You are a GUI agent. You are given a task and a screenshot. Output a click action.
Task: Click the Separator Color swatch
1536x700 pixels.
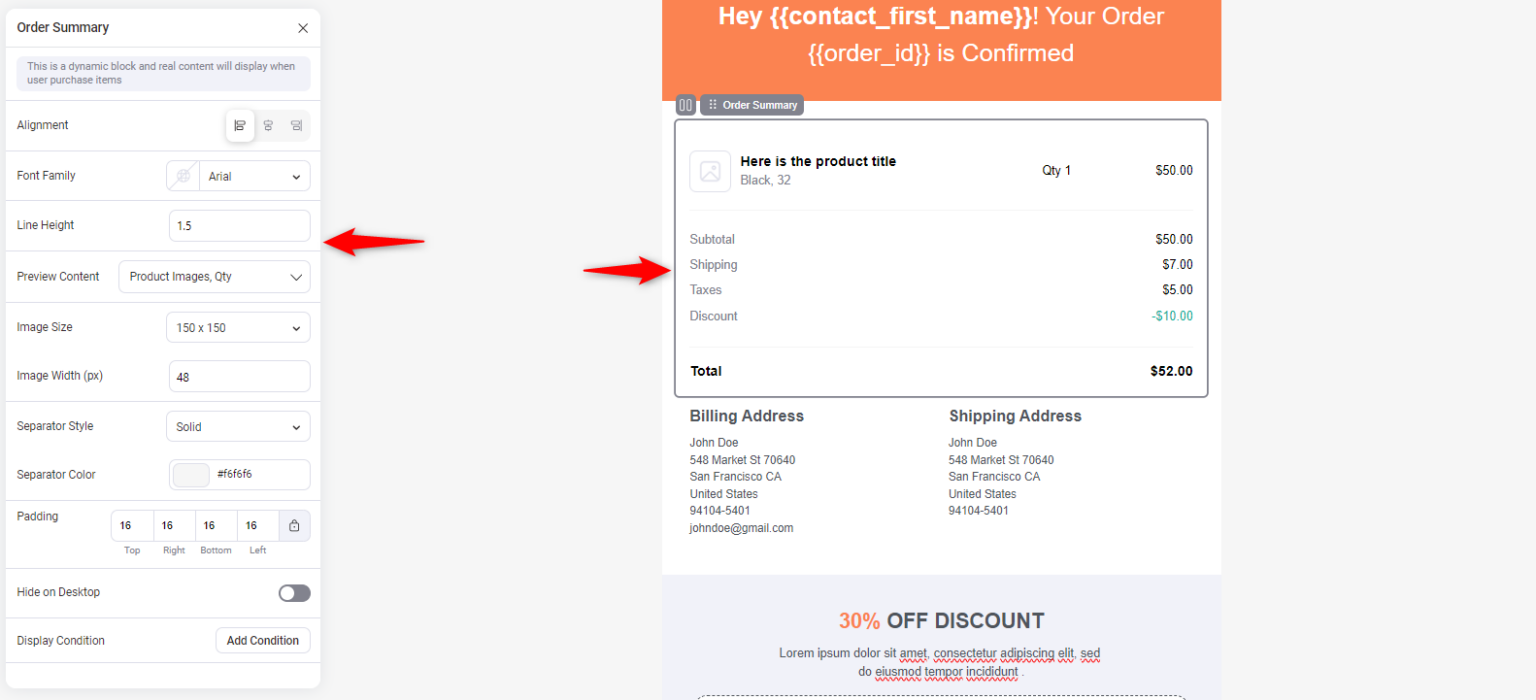click(190, 474)
